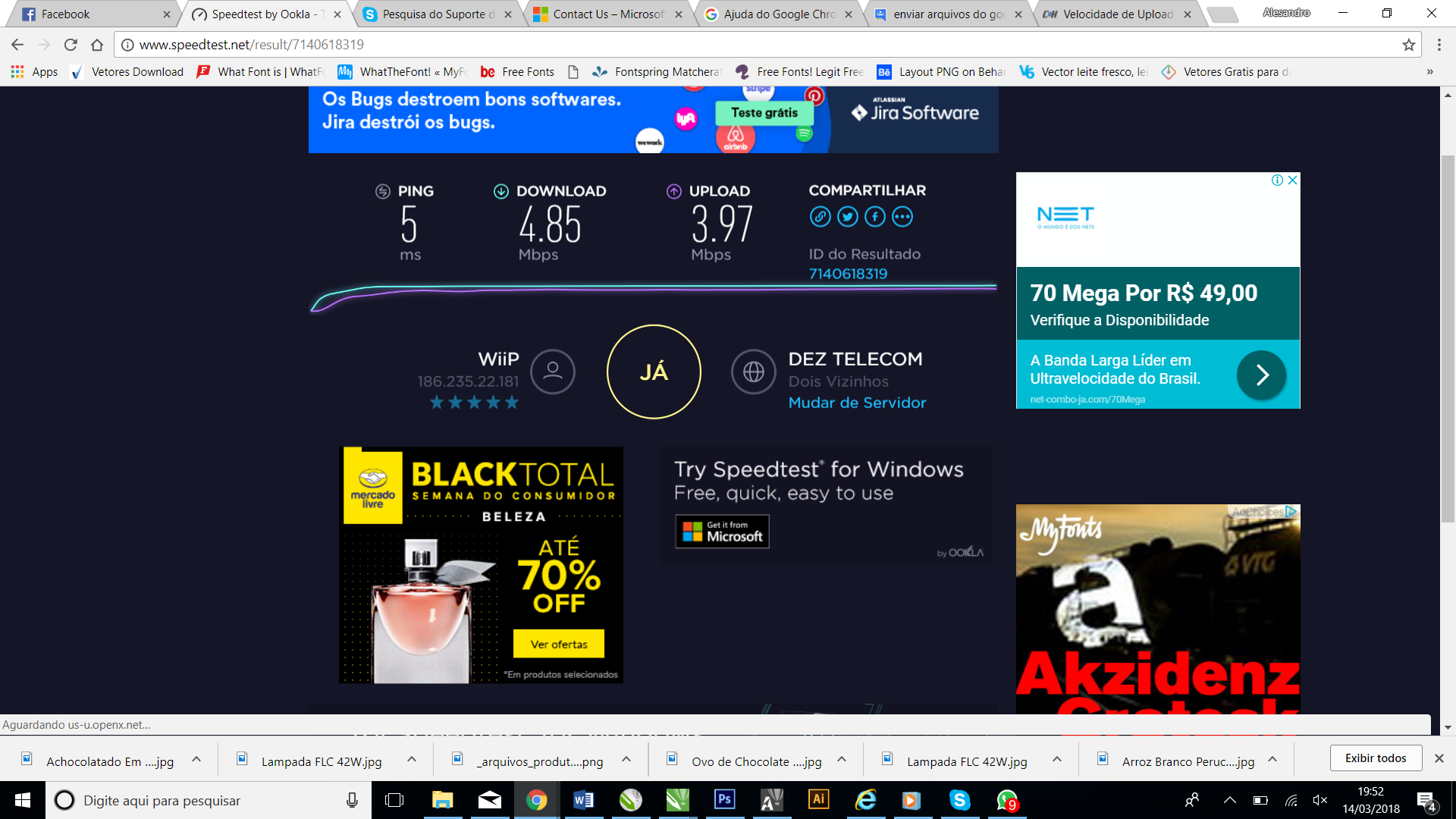1456x819 pixels.
Task: Share result on Facebook icon
Action: [x=874, y=217]
